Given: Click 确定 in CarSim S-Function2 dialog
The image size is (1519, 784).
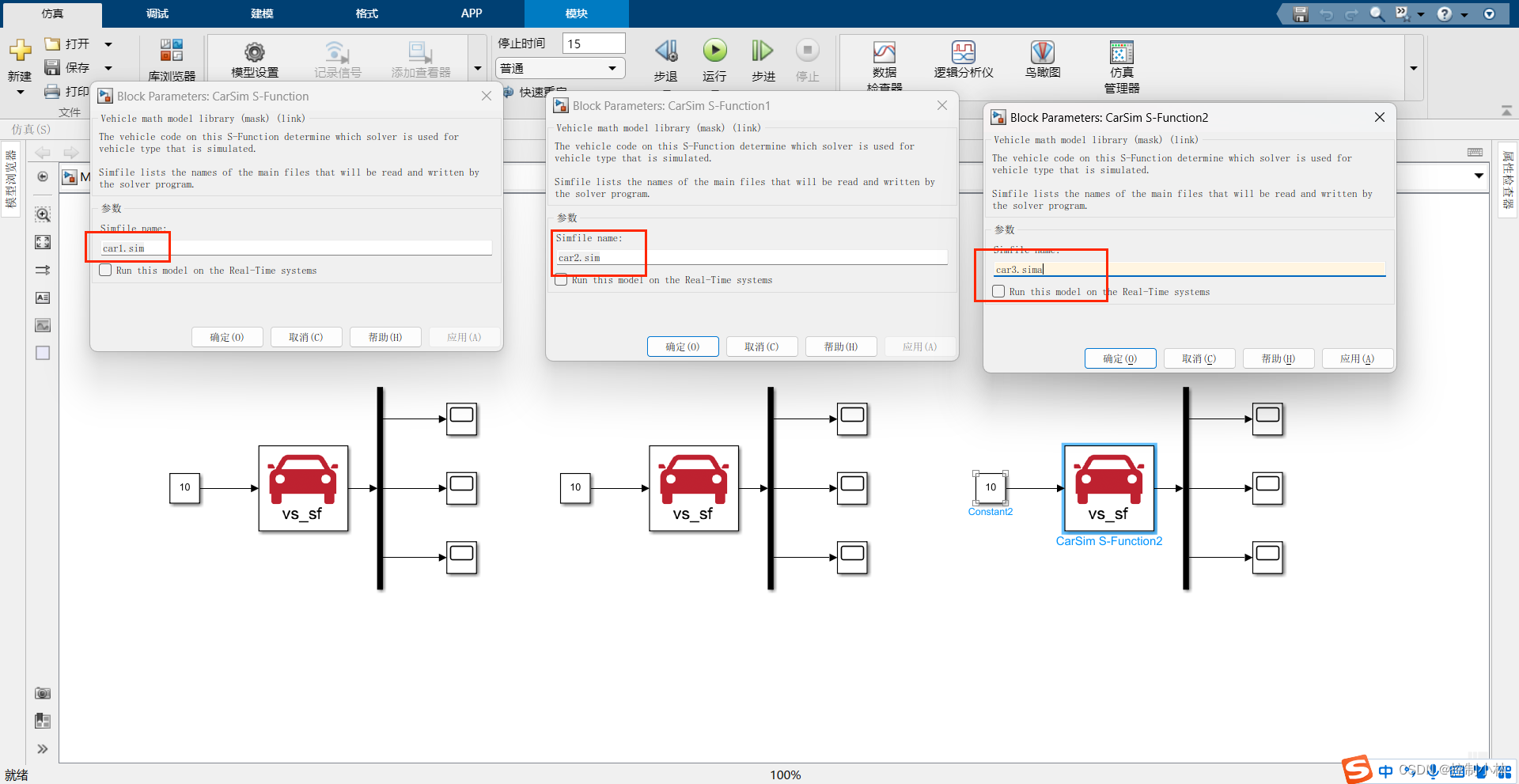Looking at the screenshot, I should (1120, 358).
